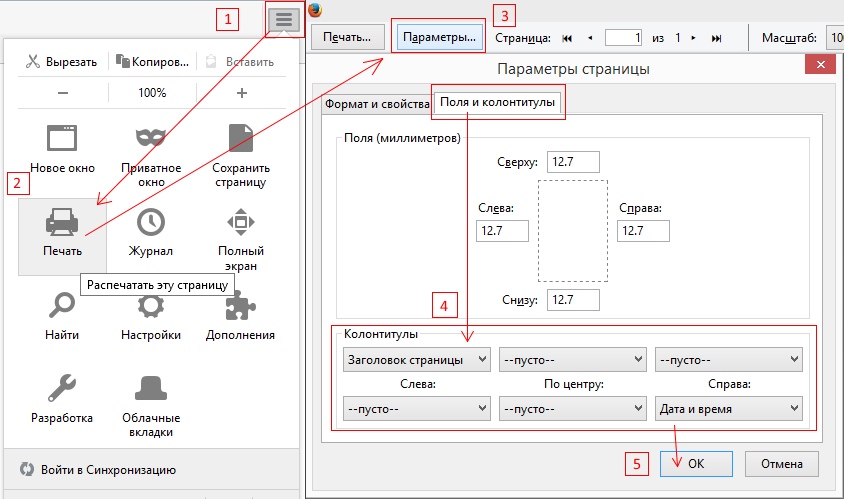Click the top margin 'Сверху' field

pyautogui.click(x=573, y=162)
